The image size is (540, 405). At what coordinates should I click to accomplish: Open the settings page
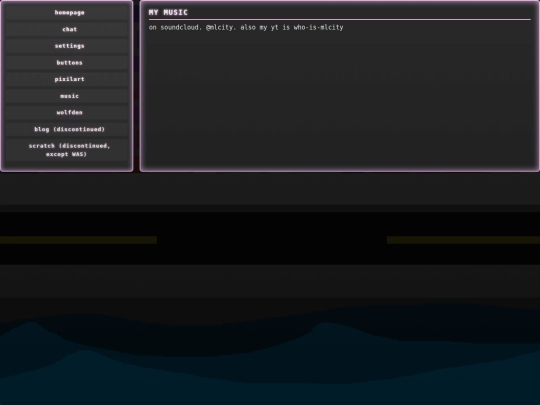(67, 46)
